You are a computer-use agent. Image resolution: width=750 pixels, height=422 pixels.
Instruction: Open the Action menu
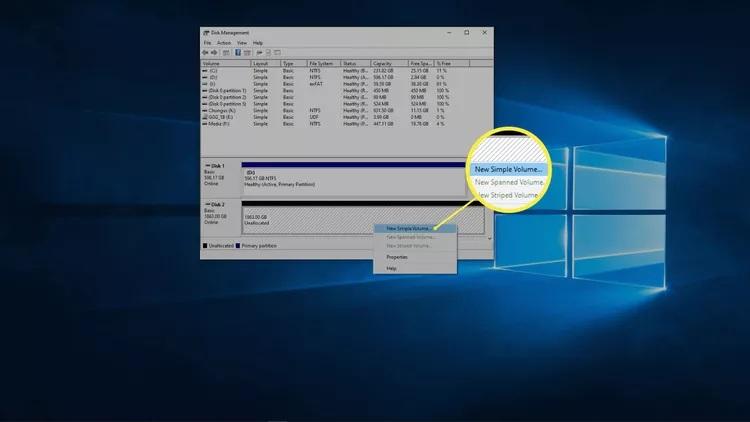223,43
